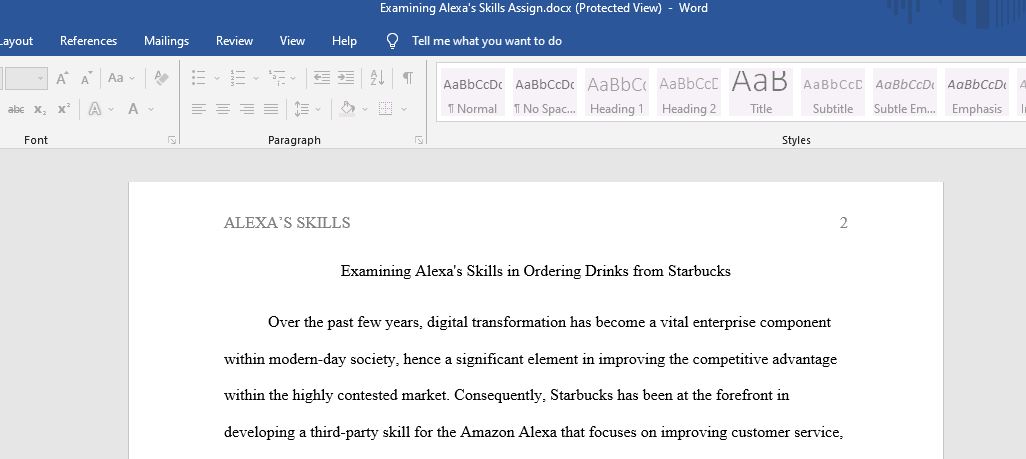Expand the numbering library dropdown arrow
The height and width of the screenshot is (459, 1026).
(255, 79)
